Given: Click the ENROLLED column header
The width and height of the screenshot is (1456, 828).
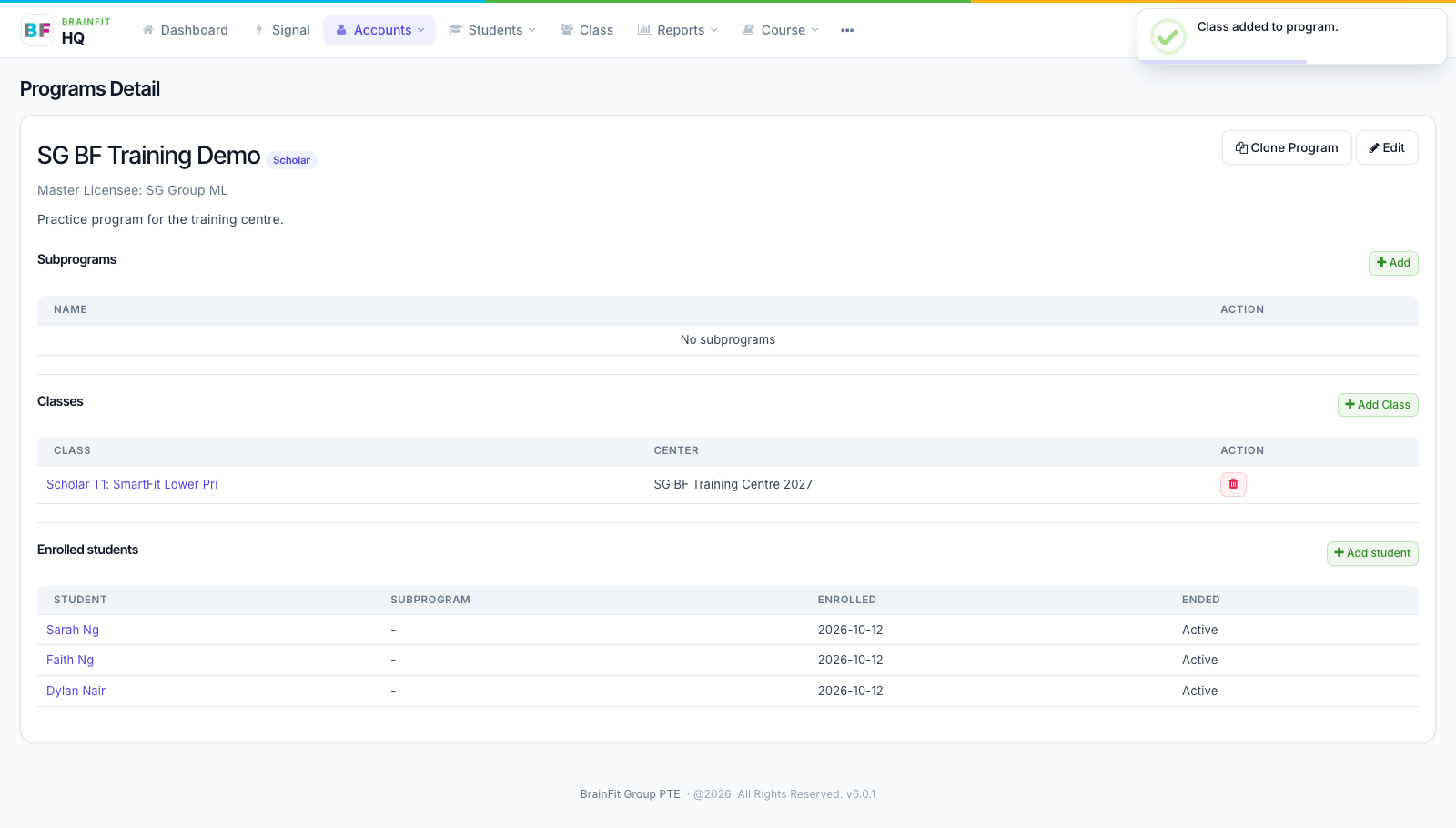Looking at the screenshot, I should pos(847,600).
